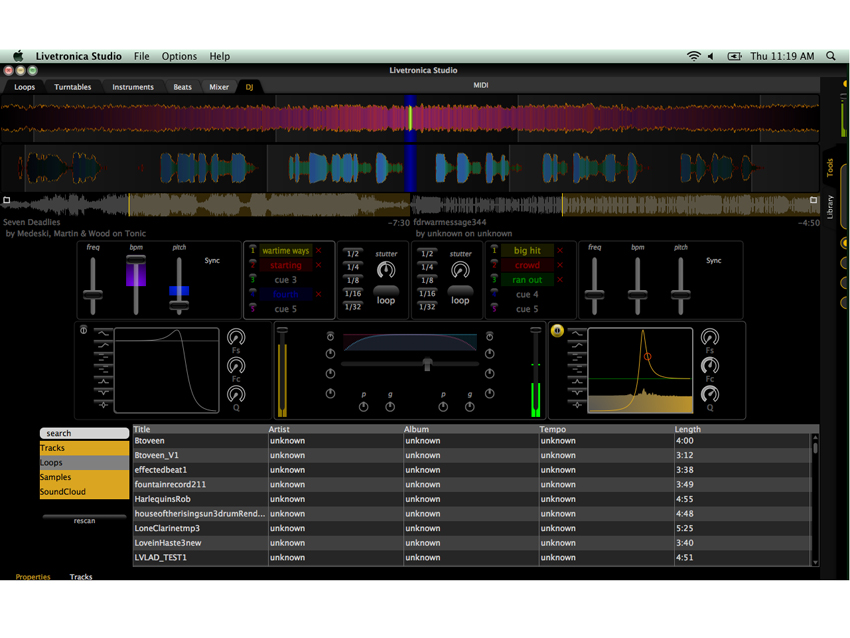Trigger left deck 'cue 3' slot

tap(286, 280)
